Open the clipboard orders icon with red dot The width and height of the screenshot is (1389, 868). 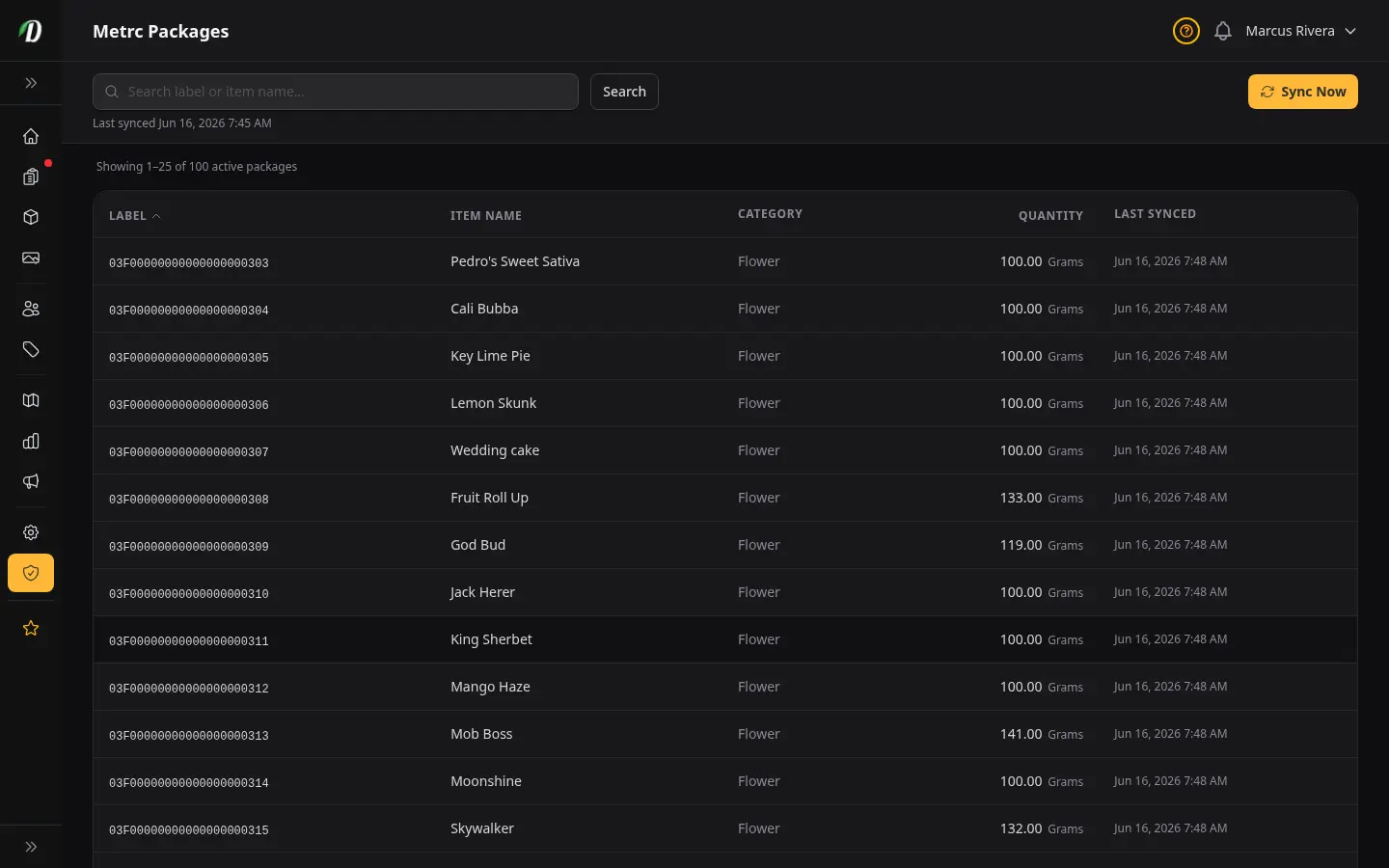pos(31,176)
